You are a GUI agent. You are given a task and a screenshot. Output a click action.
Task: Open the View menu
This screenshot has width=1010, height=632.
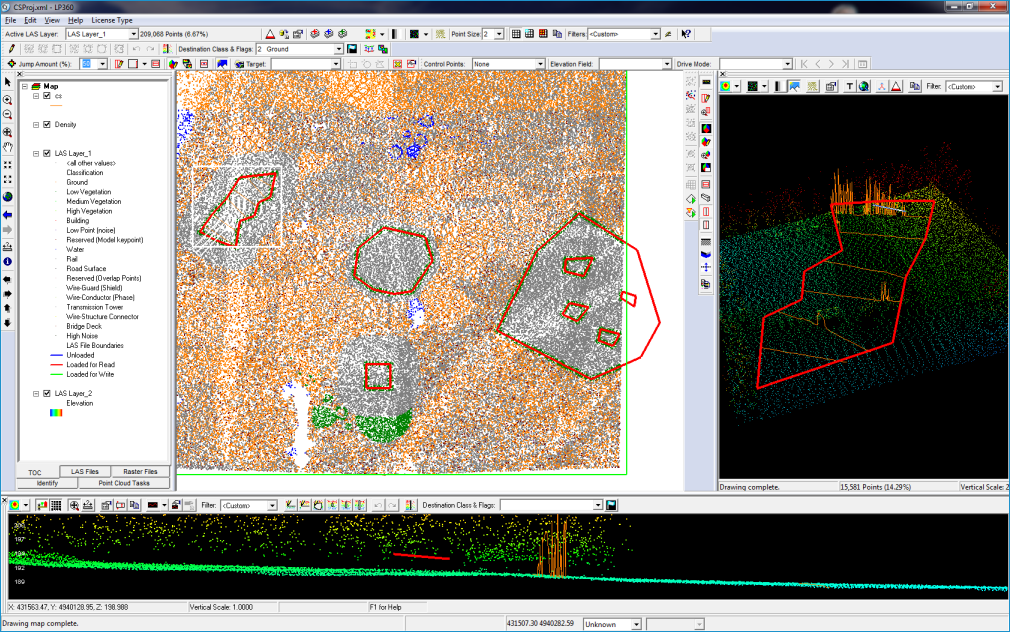[52, 20]
